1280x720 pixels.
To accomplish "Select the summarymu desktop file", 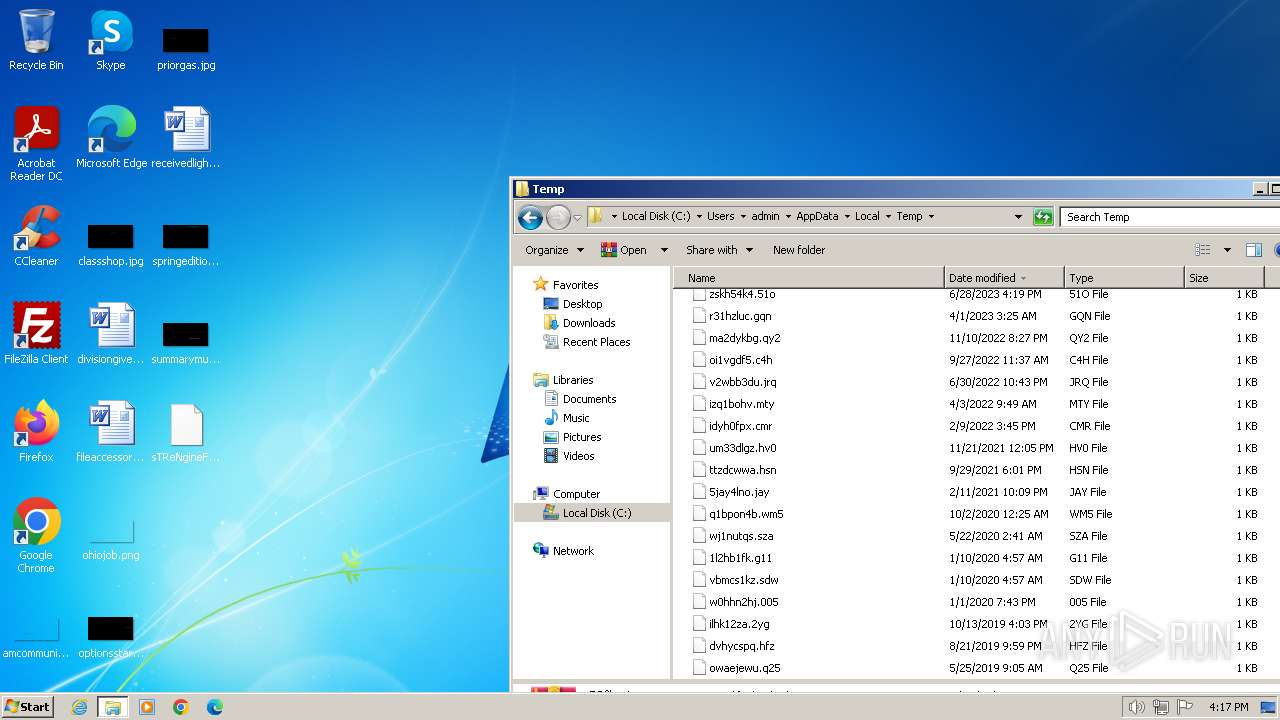I will [186, 341].
